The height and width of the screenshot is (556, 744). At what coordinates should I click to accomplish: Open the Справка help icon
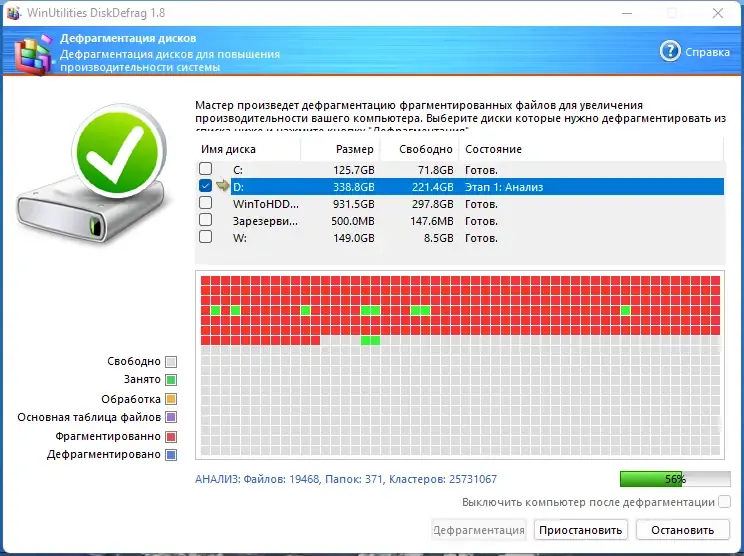(670, 51)
